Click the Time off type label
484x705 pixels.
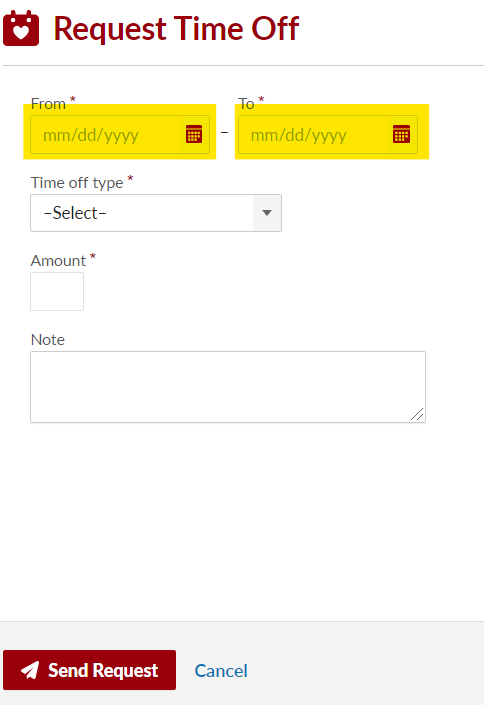[x=77, y=183]
